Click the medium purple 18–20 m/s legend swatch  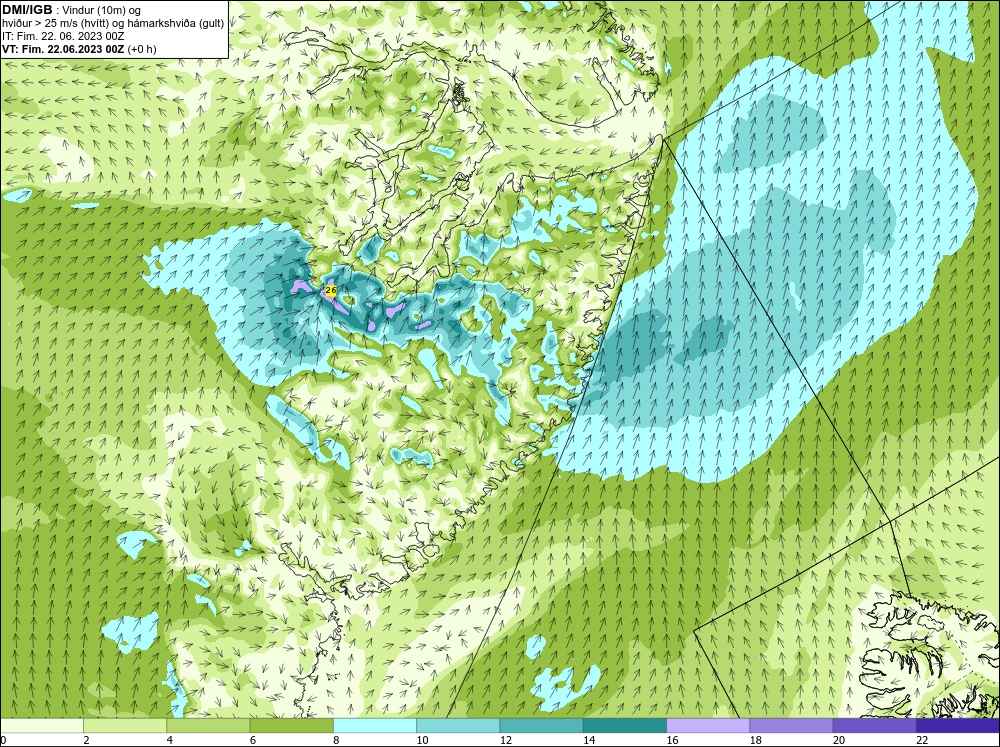click(791, 726)
